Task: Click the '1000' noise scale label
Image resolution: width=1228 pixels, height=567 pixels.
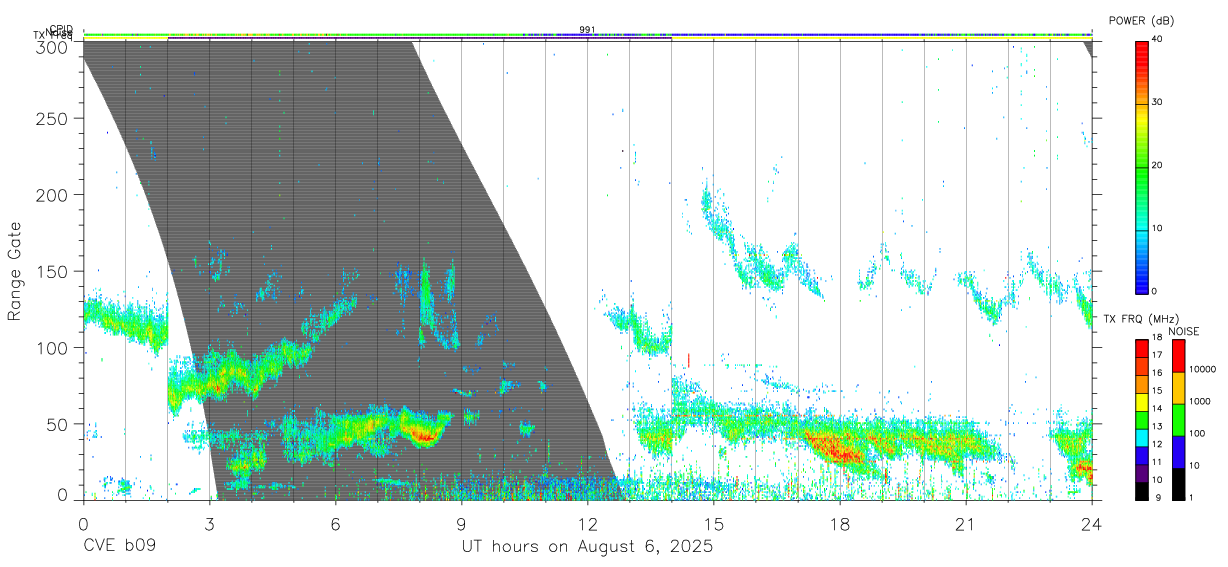Action: point(1200,402)
